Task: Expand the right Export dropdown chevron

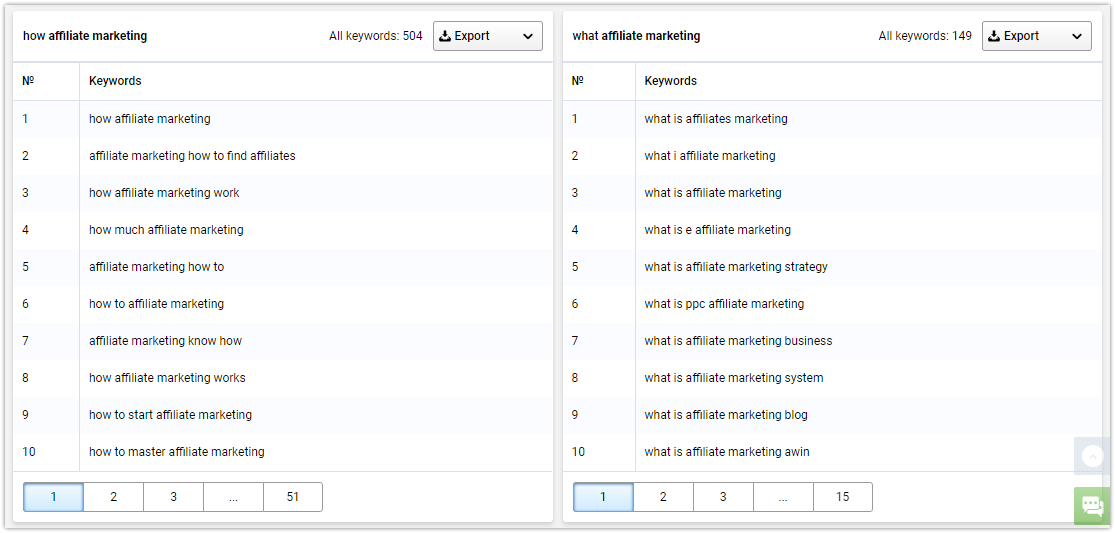Action: (1077, 36)
